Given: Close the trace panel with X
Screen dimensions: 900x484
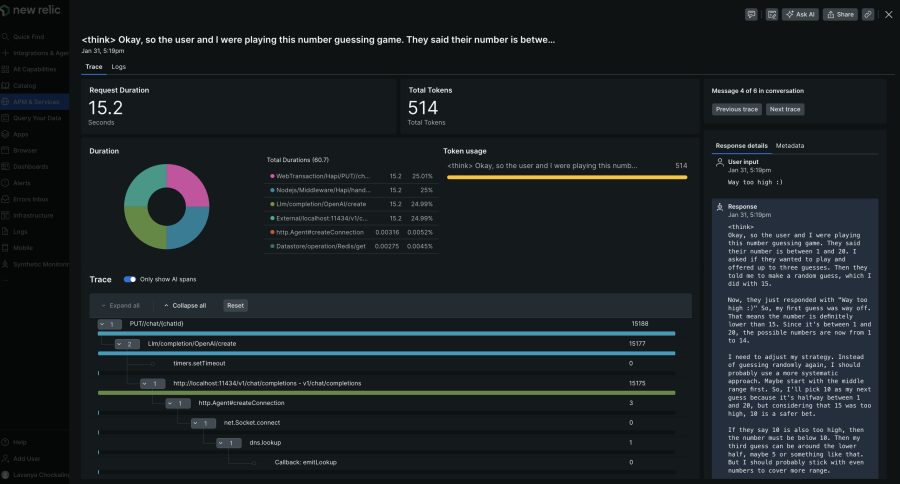Looking at the screenshot, I should point(889,14).
